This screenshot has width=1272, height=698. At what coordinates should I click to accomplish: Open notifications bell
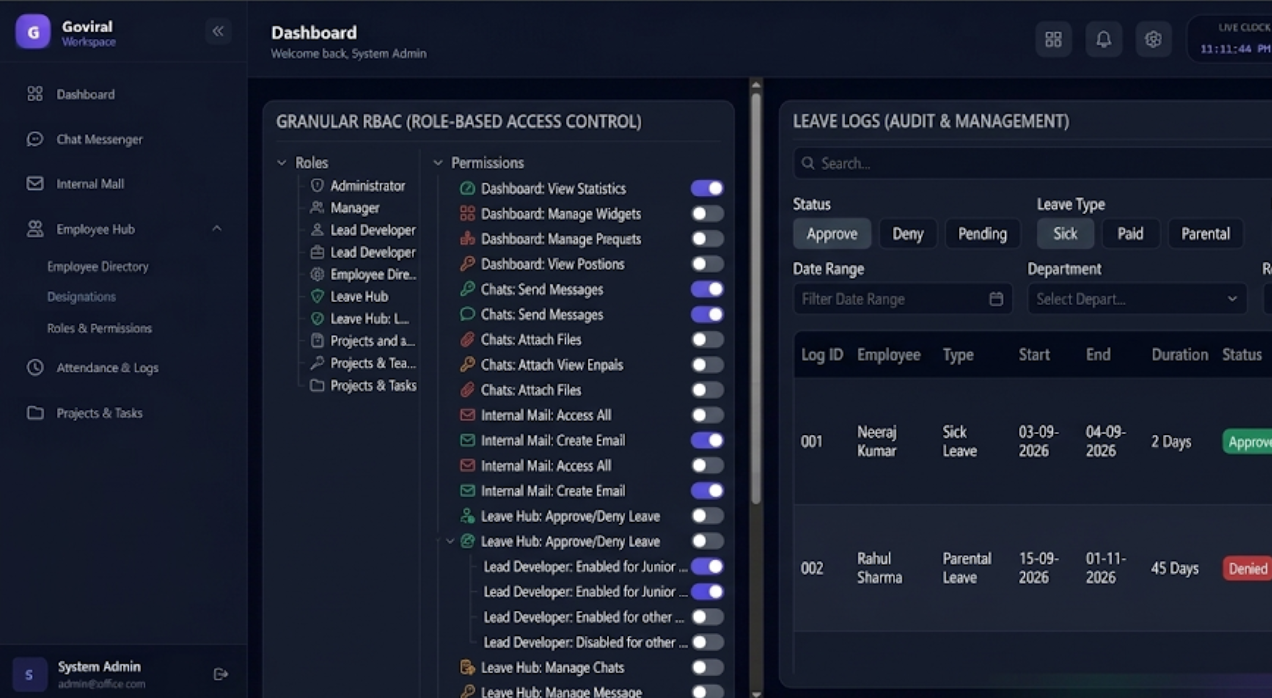[1104, 39]
